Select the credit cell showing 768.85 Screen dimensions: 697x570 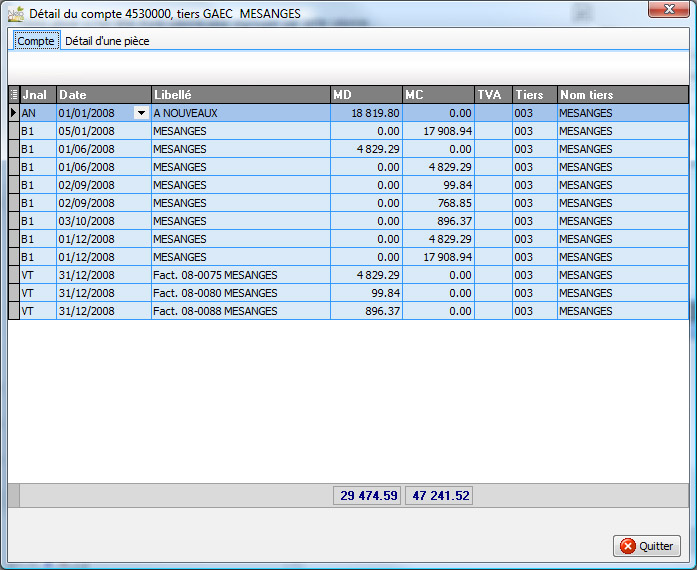(x=438, y=203)
